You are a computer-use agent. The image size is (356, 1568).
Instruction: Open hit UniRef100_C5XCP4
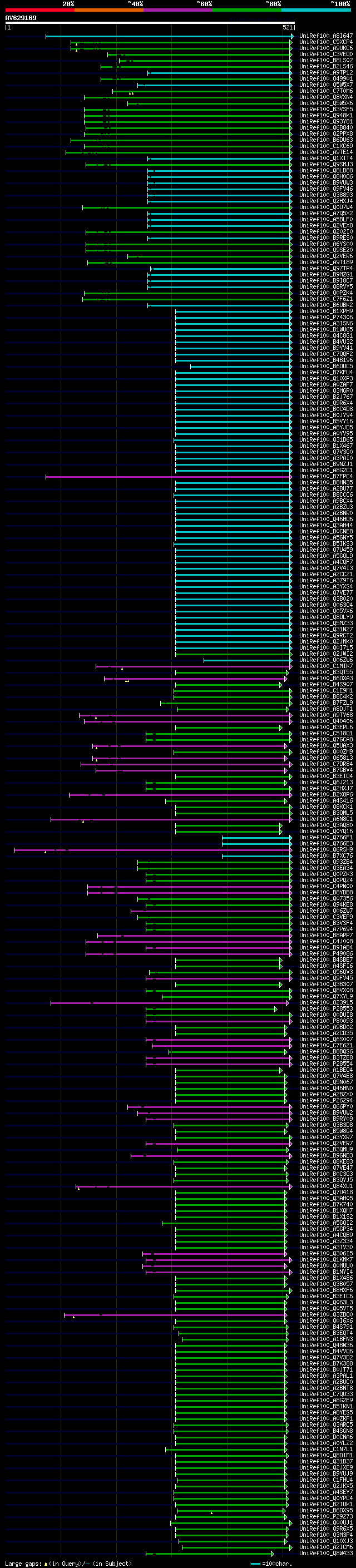pos(325,42)
